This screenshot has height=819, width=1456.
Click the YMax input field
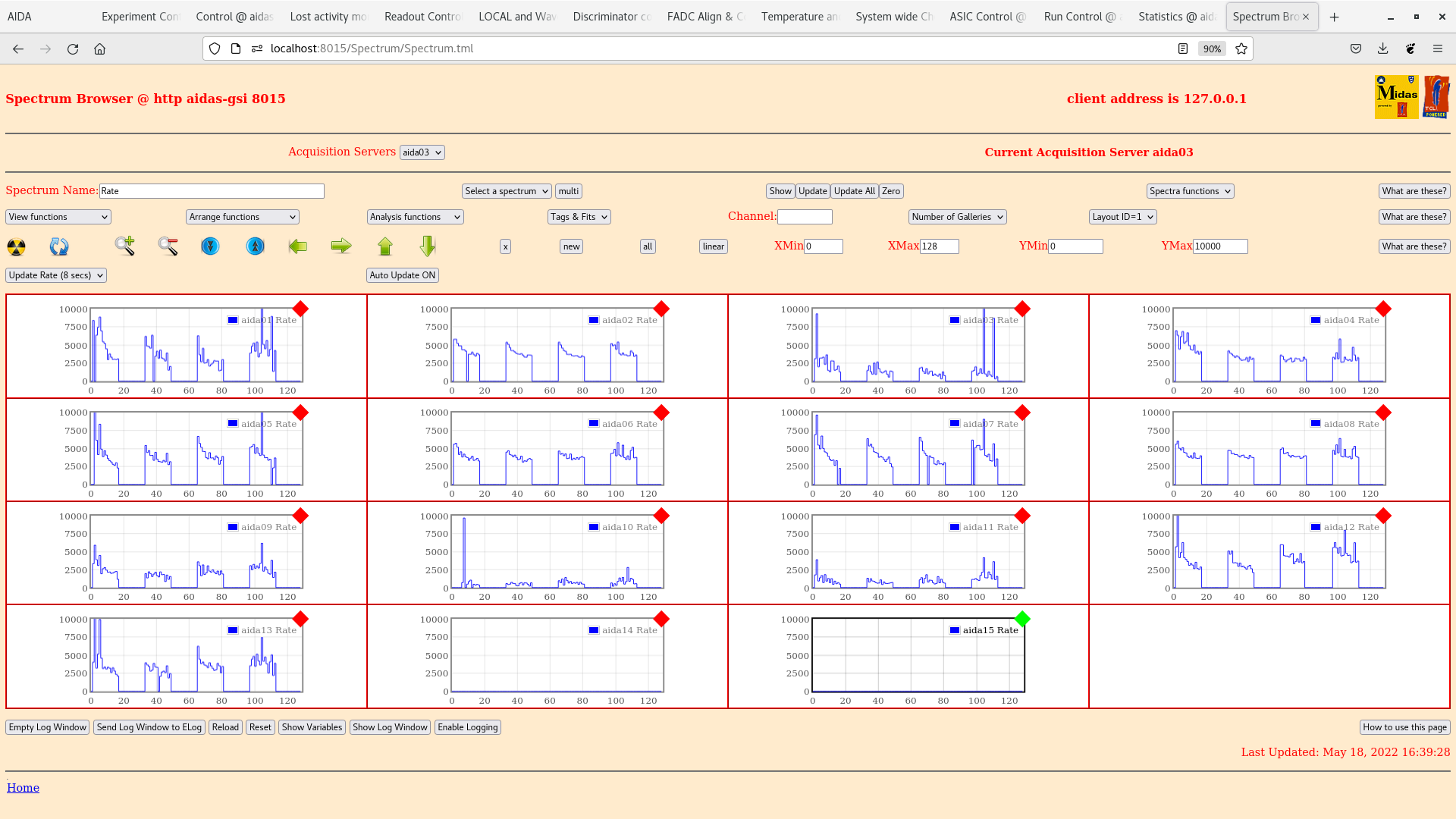(x=1220, y=246)
